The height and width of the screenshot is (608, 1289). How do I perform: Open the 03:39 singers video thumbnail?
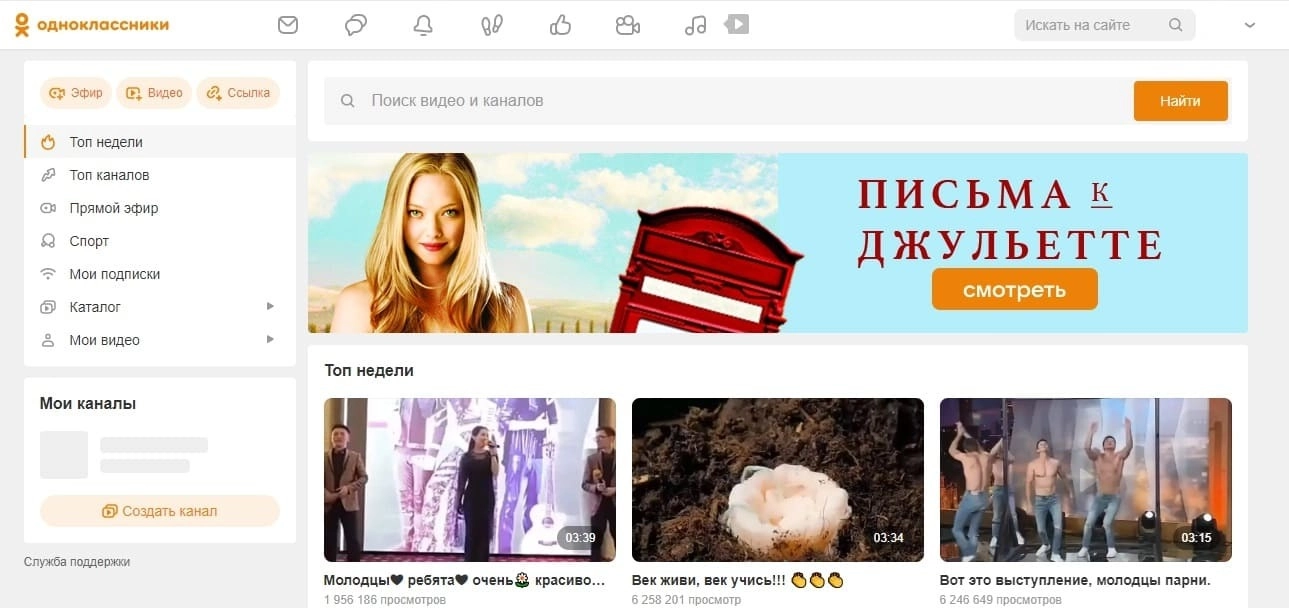point(470,480)
